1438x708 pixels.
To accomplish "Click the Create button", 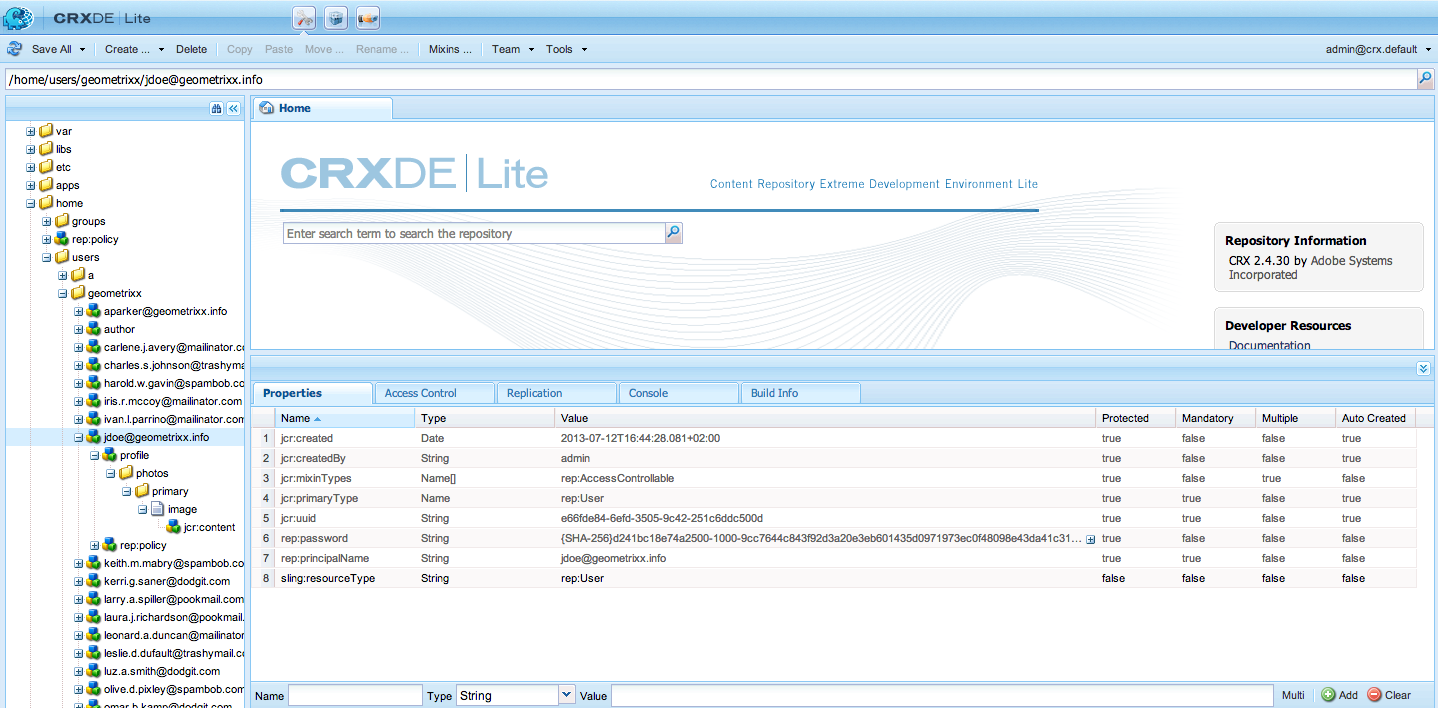I will click(128, 49).
